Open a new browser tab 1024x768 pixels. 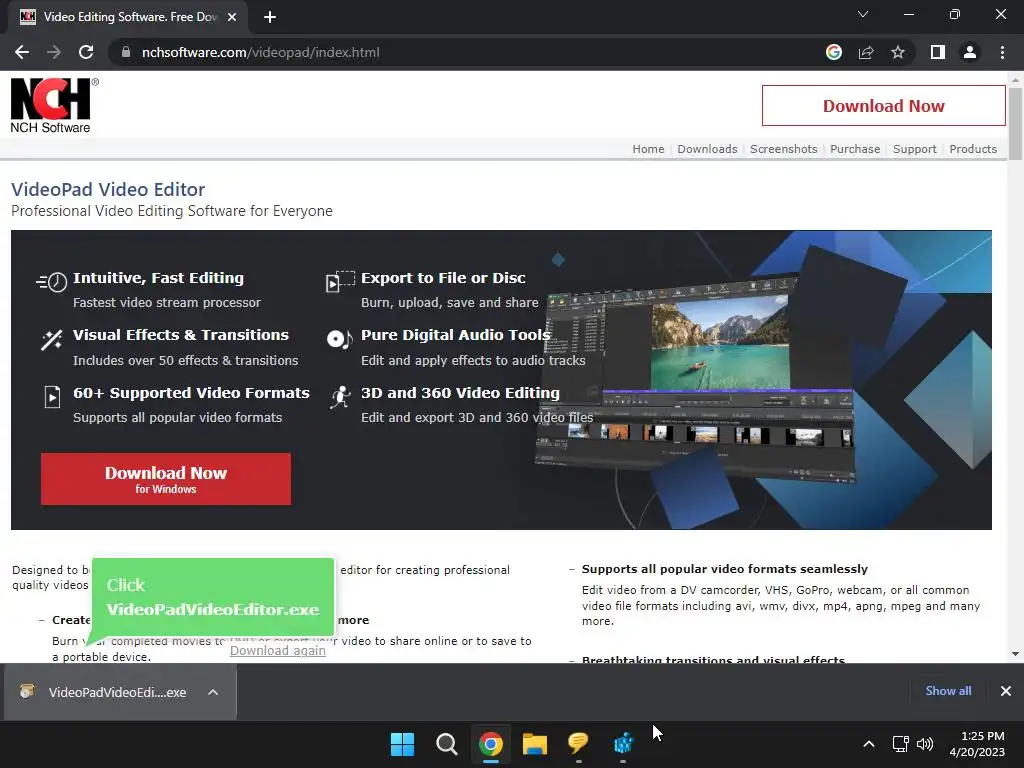point(270,17)
